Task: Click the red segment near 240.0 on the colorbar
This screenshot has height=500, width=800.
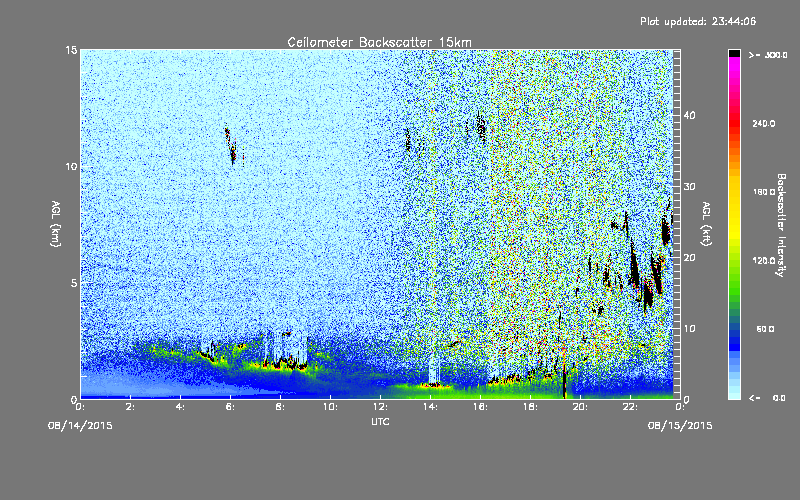Action: coord(734,124)
